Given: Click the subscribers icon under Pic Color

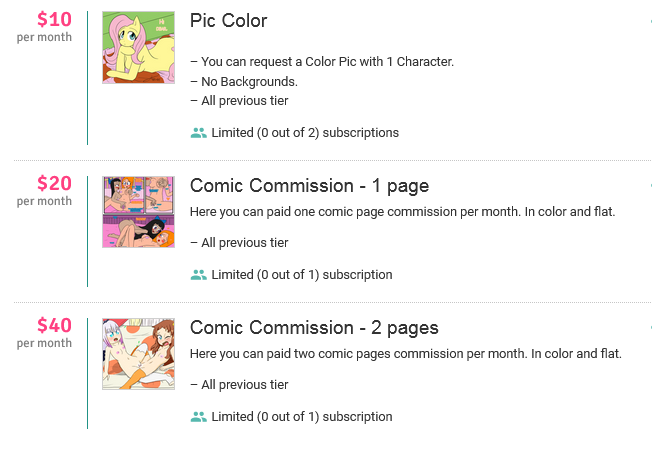Looking at the screenshot, I should point(198,133).
